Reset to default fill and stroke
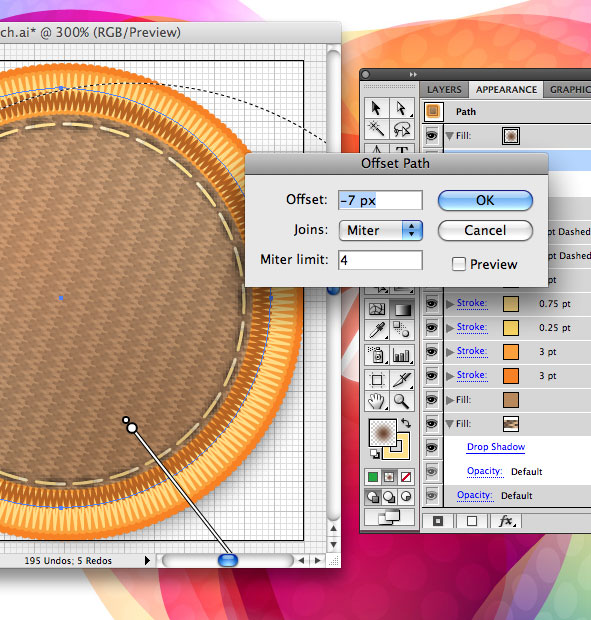The height and width of the screenshot is (620, 591). tap(374, 454)
